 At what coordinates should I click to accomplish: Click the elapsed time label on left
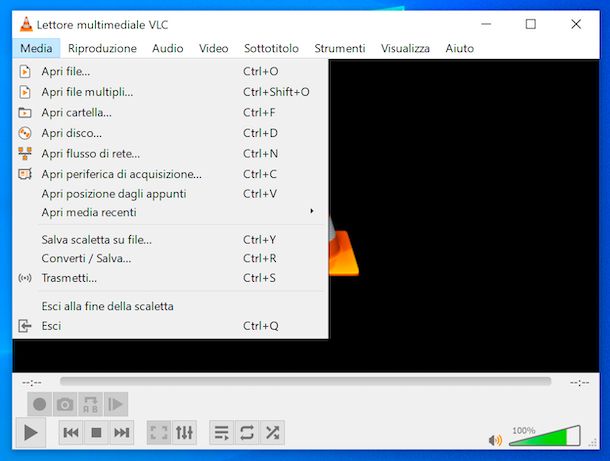pyautogui.click(x=32, y=383)
